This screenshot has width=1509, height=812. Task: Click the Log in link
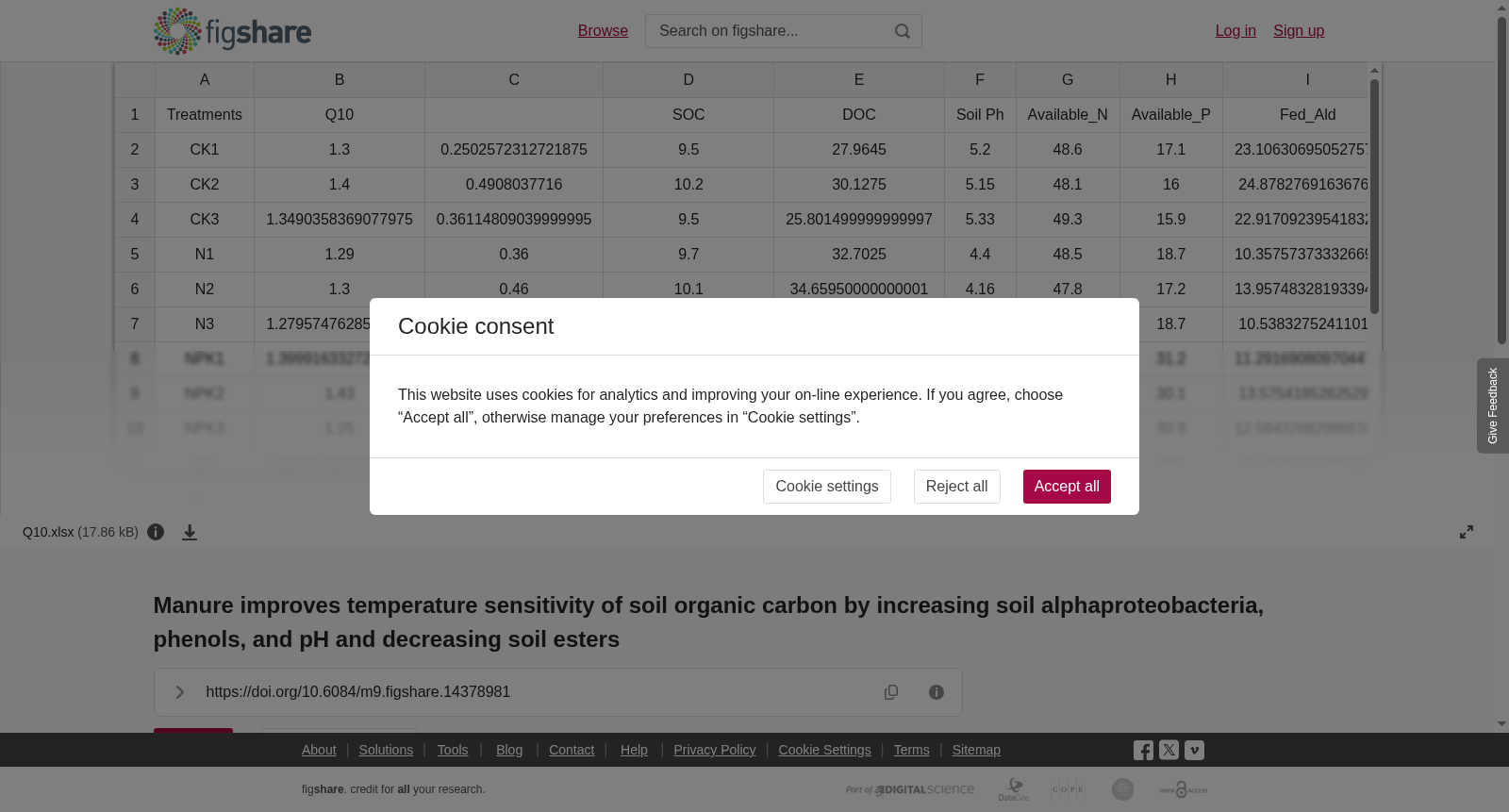1235,31
